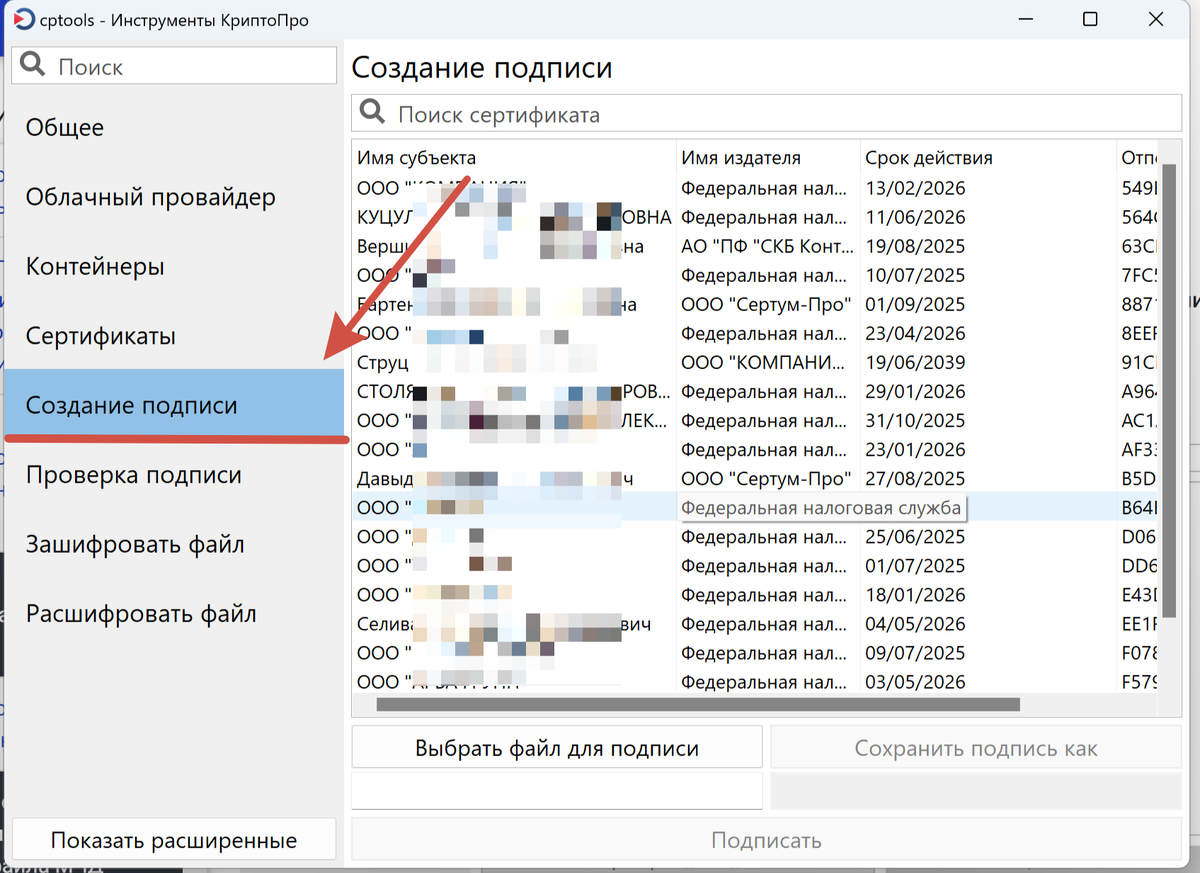Select the row with date 31/10/2025

755,420
